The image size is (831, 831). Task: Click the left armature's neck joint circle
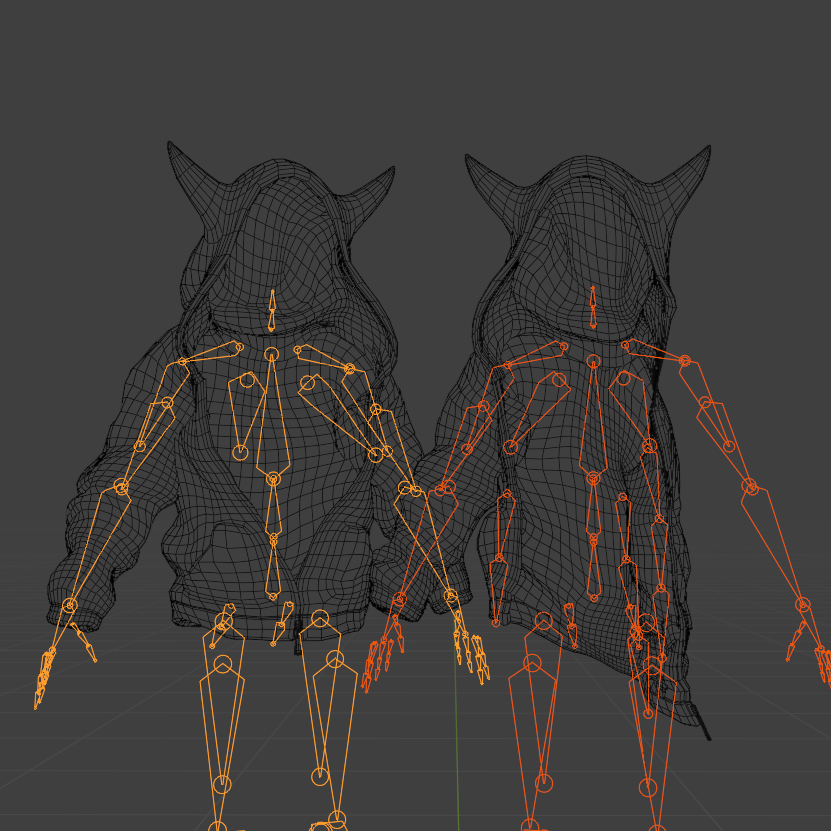point(271,353)
